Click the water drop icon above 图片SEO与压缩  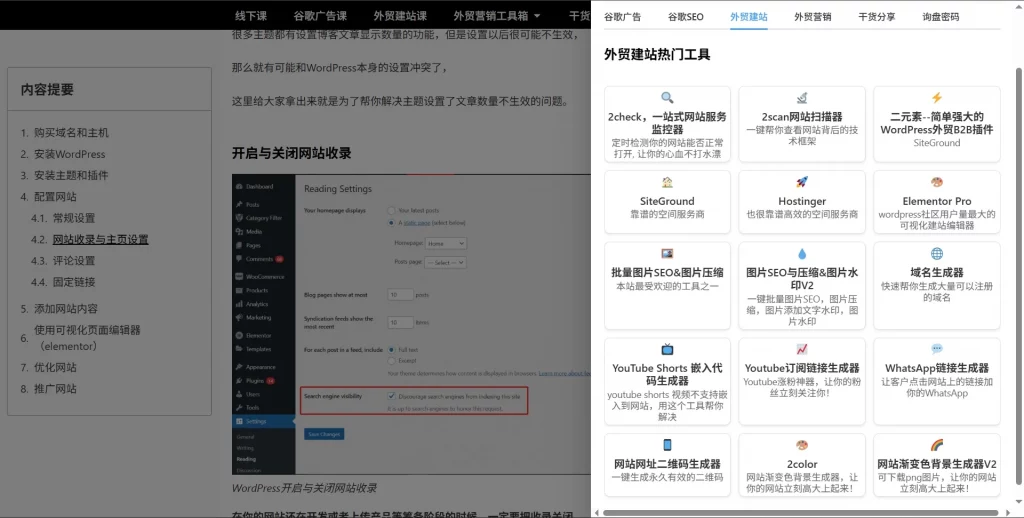(802, 253)
